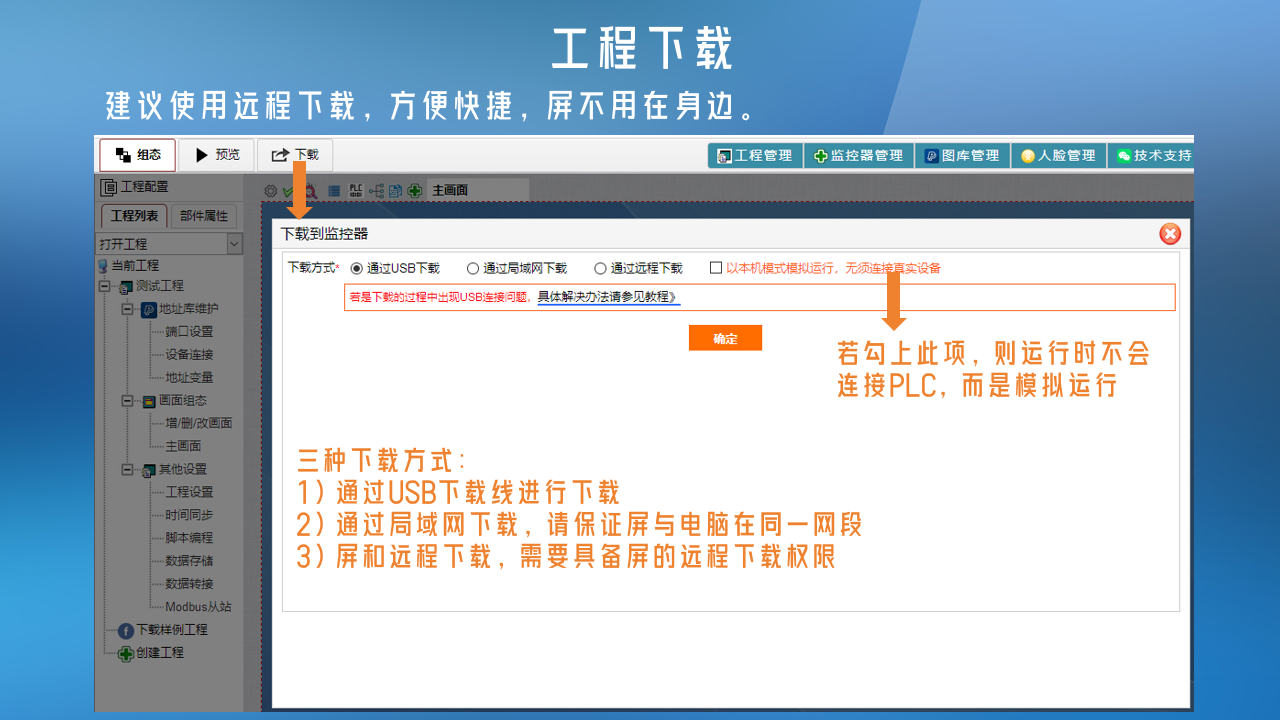Open 图库管理 gallery management

point(961,156)
